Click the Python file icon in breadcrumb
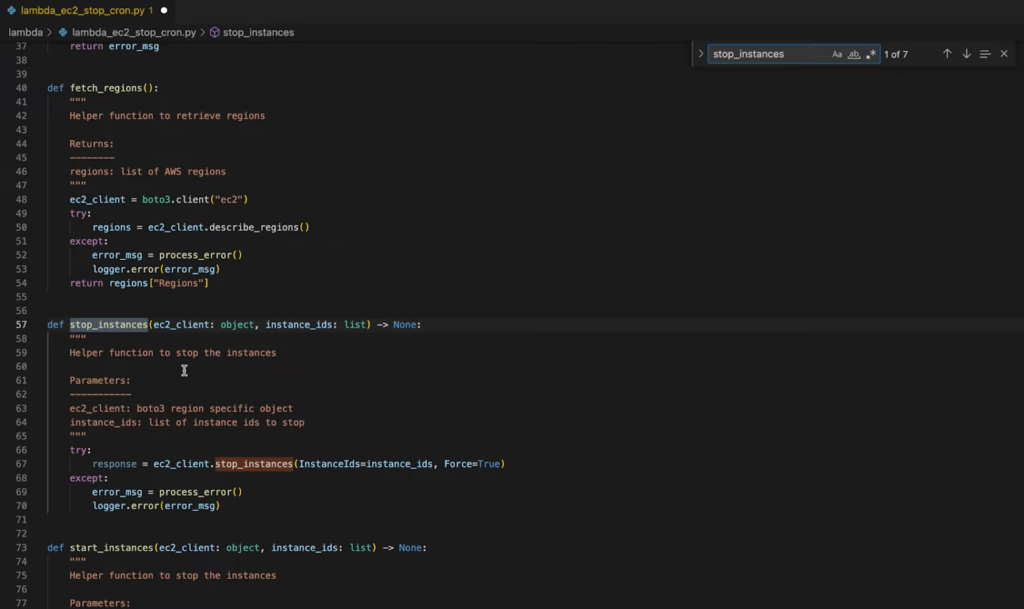 (x=63, y=32)
